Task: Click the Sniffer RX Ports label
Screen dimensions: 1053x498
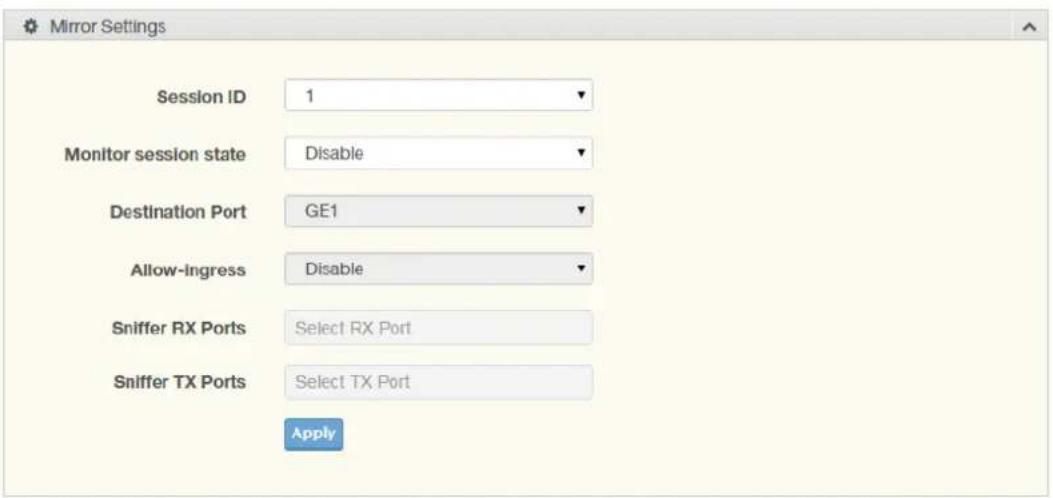Action: tap(179, 328)
